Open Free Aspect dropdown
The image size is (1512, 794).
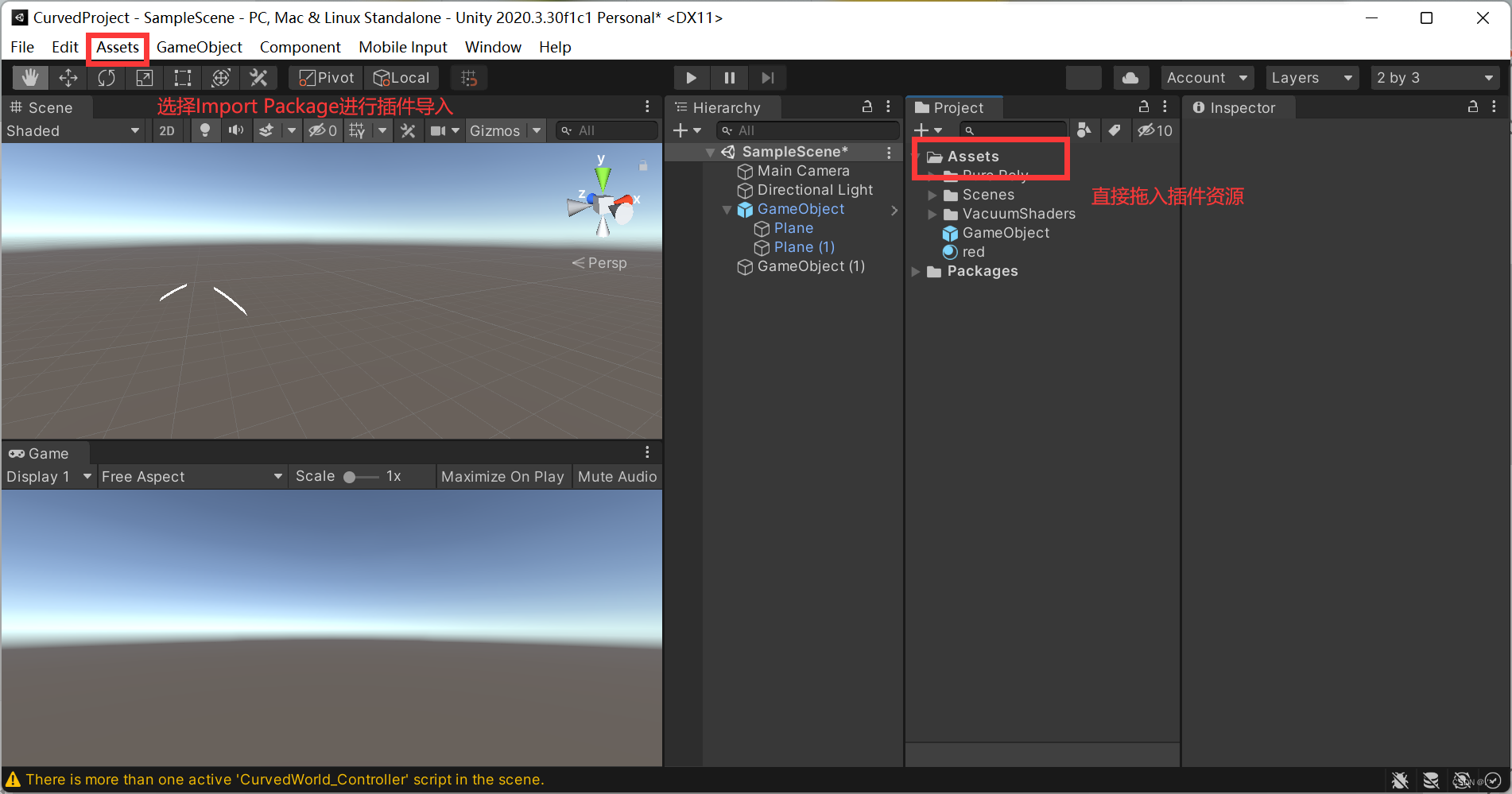point(192,477)
